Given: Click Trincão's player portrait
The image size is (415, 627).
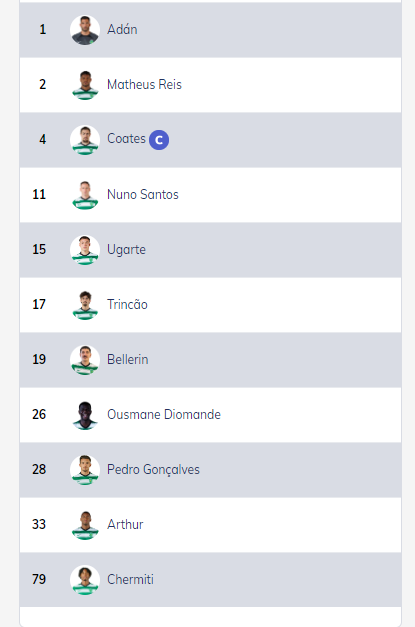Looking at the screenshot, I should pyautogui.click(x=85, y=305).
